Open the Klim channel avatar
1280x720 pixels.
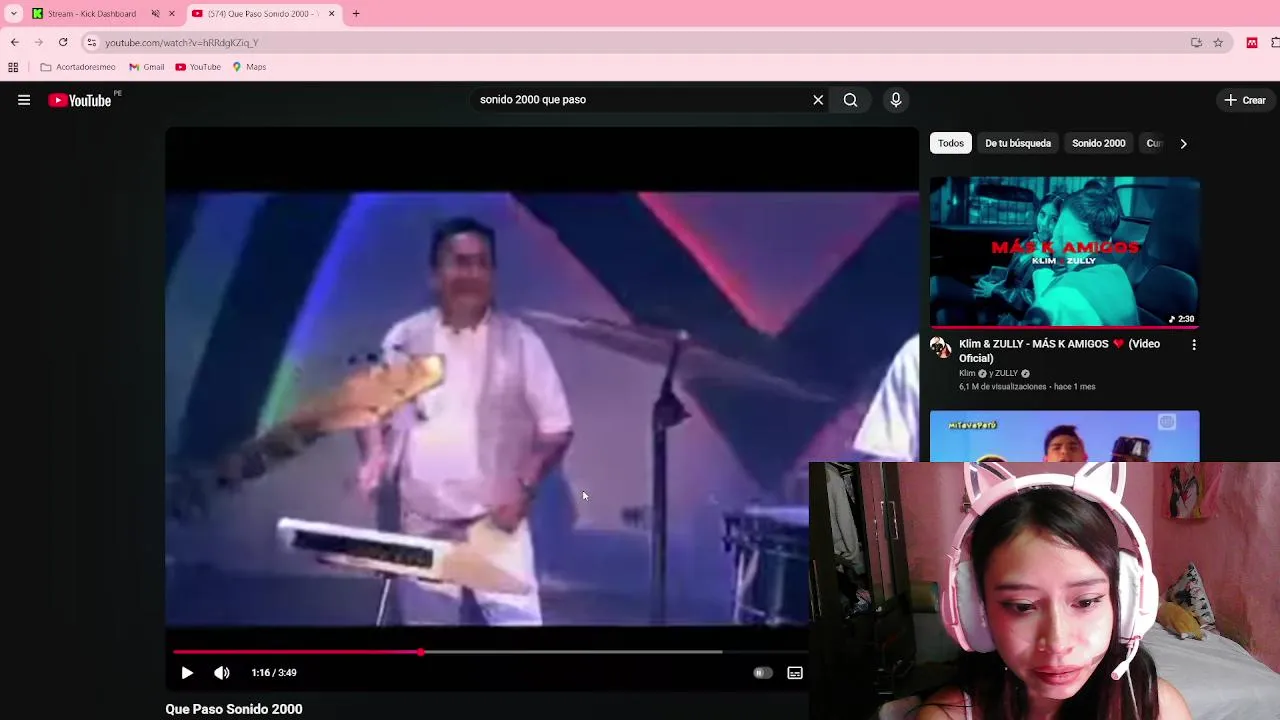(940, 347)
